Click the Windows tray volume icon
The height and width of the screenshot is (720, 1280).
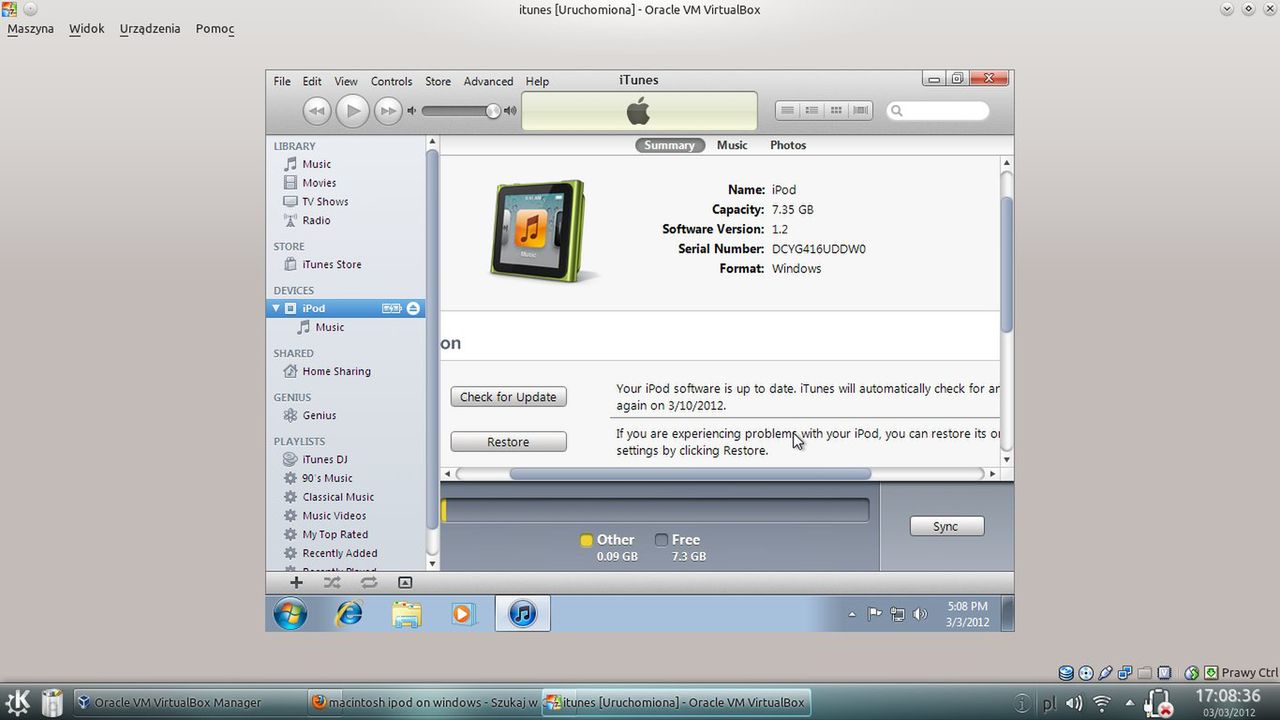point(920,614)
